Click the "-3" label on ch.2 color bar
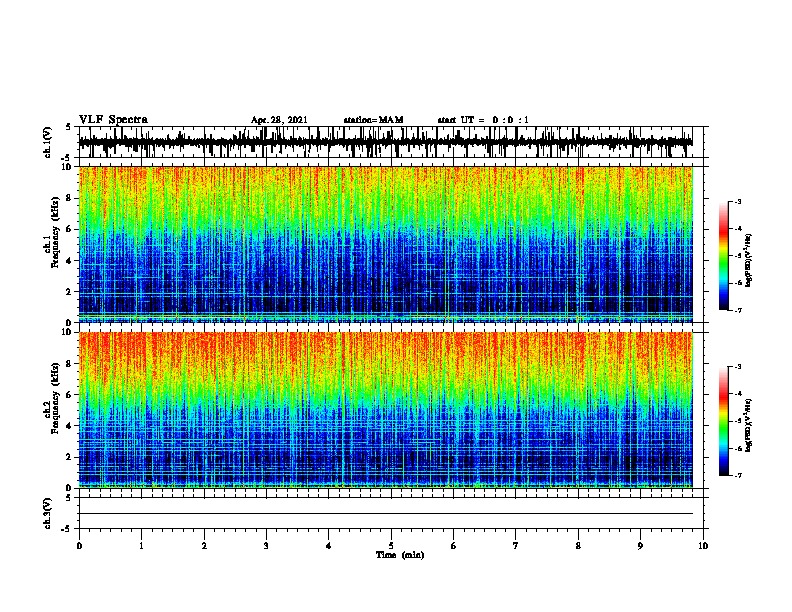Image resolution: width=792 pixels, height=612 pixels. 738,367
